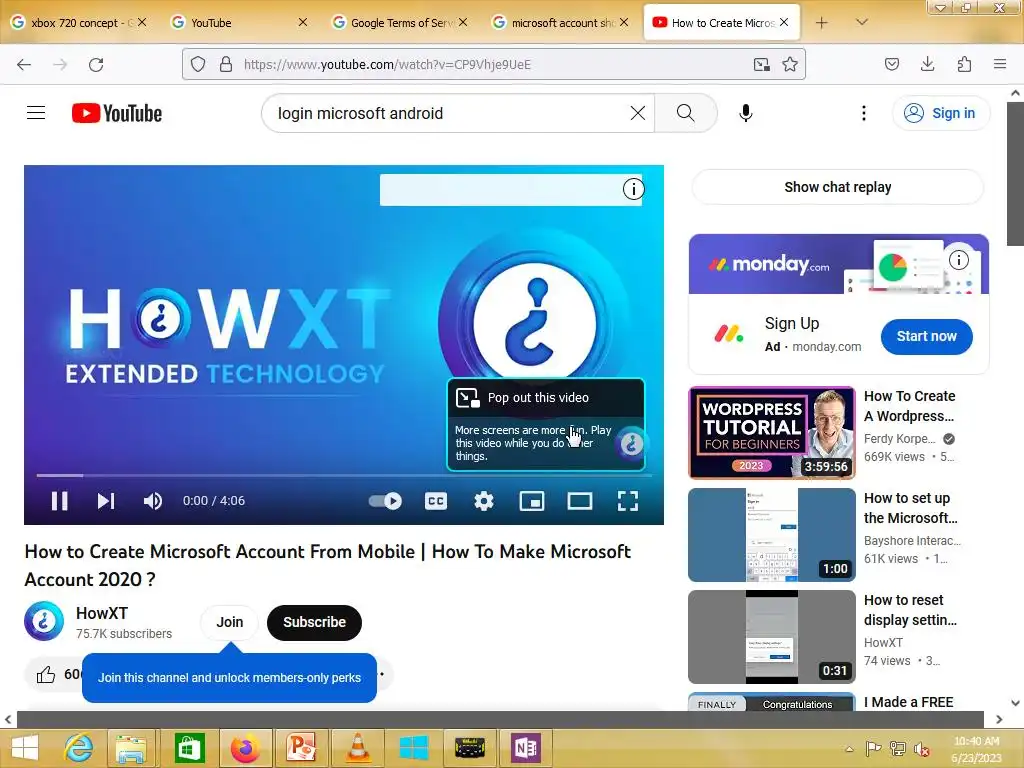1024x768 pixels.
Task: Subscribe to HowXT channel
Action: pyautogui.click(x=314, y=622)
